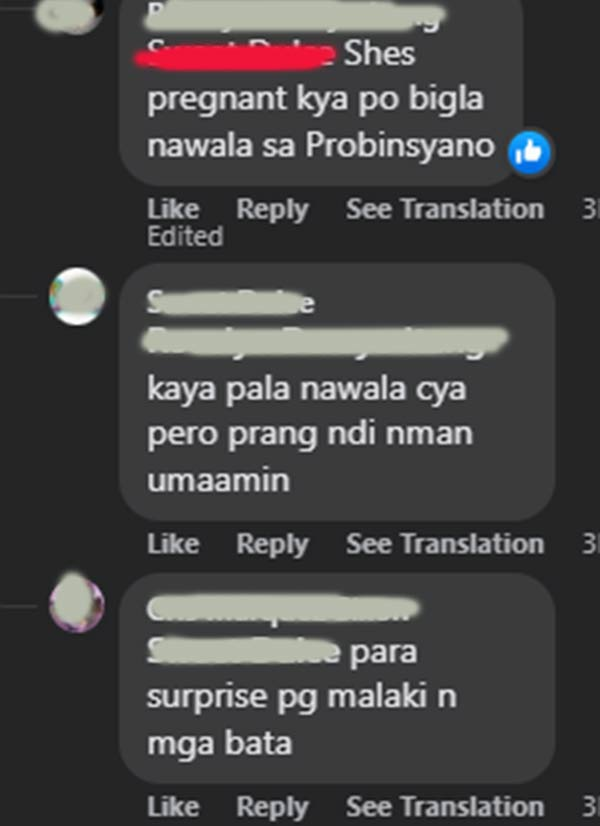Reply to the 'nawala sa Probinsyano' comment
The image size is (600, 826).
click(272, 210)
